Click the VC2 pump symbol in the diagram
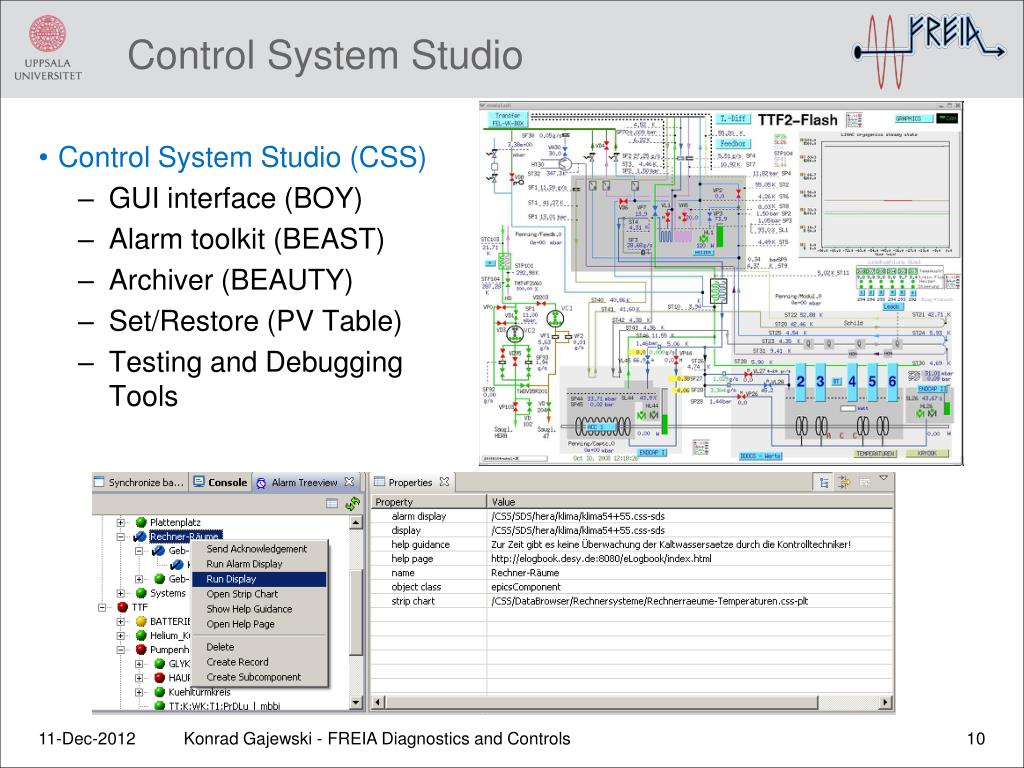This screenshot has width=1024, height=768. (515, 333)
